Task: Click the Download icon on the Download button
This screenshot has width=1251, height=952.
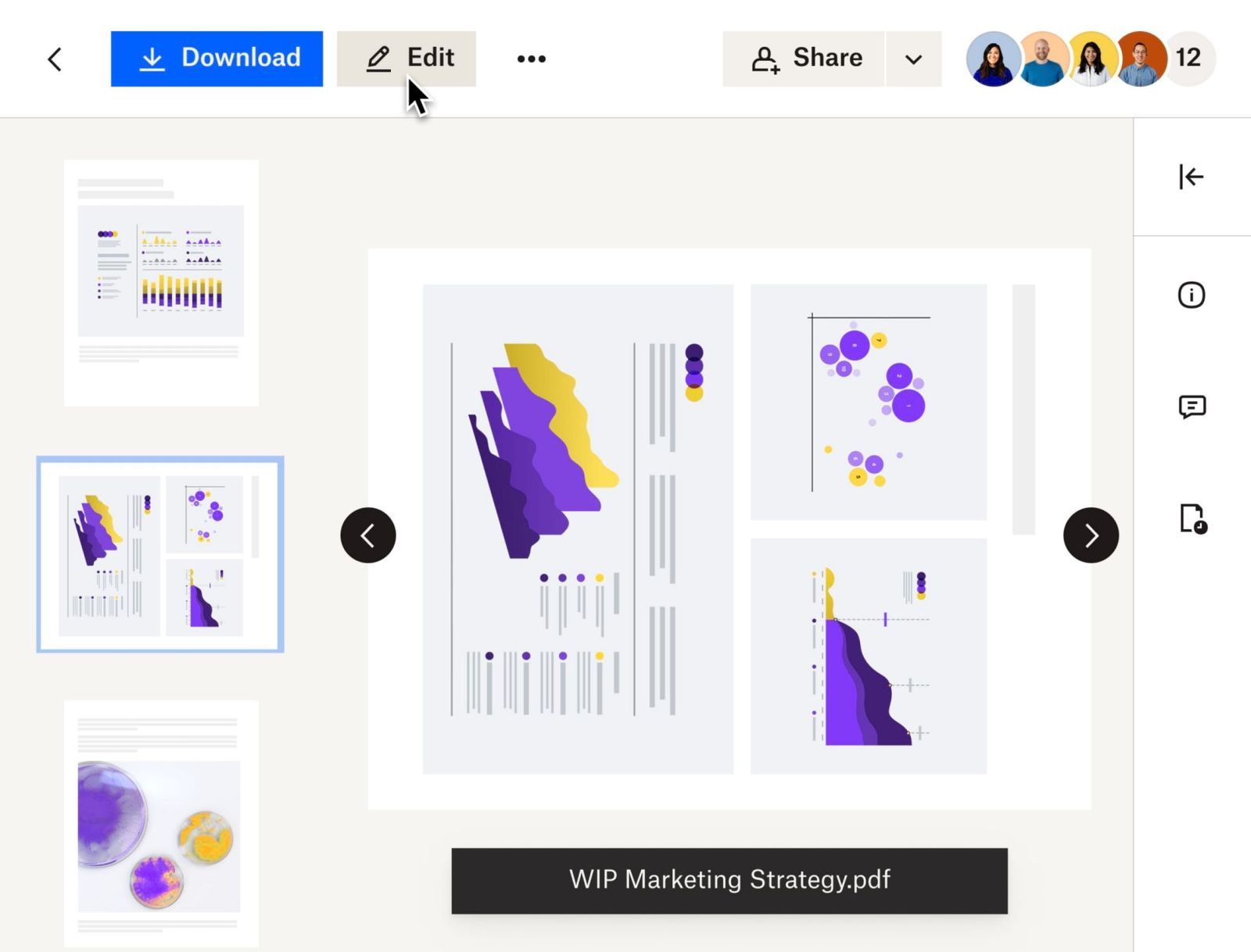Action: pos(153,58)
